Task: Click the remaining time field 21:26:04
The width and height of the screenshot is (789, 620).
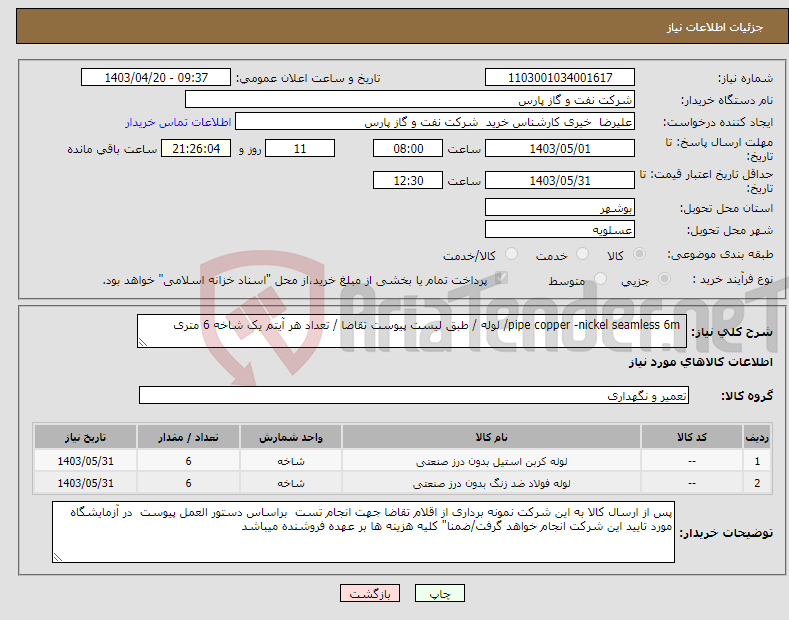Action: click(x=196, y=148)
